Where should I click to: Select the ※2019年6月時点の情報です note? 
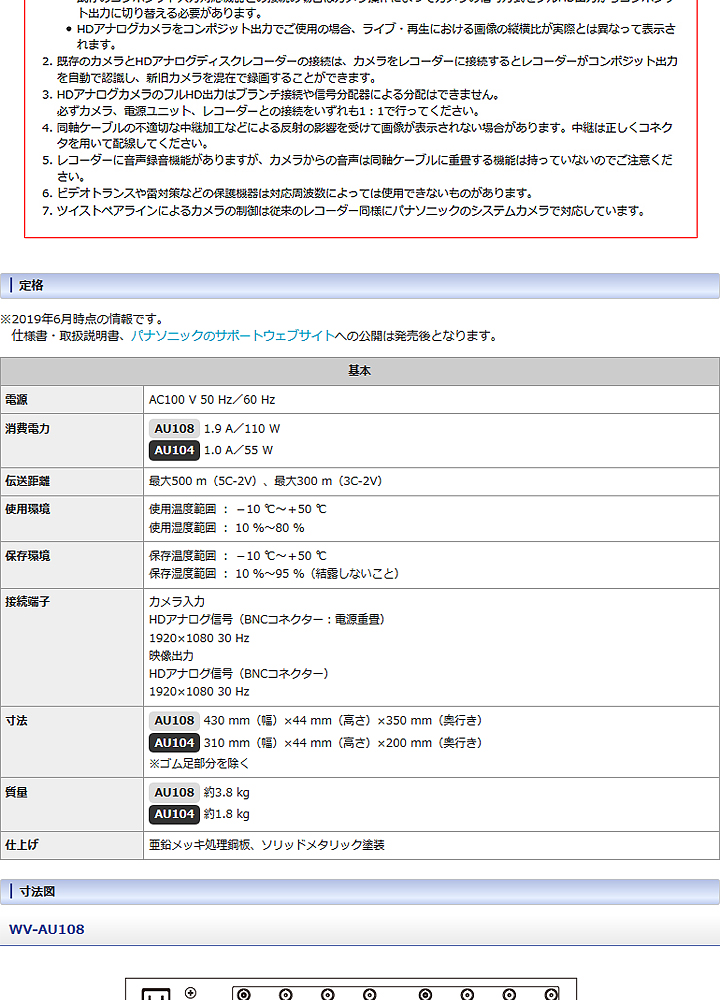84,319
